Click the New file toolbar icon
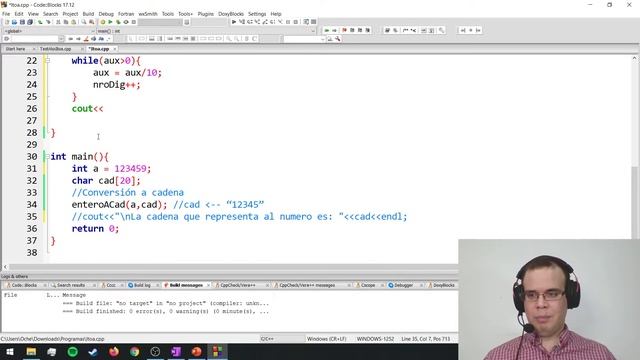640x360 pixels. [7, 22]
